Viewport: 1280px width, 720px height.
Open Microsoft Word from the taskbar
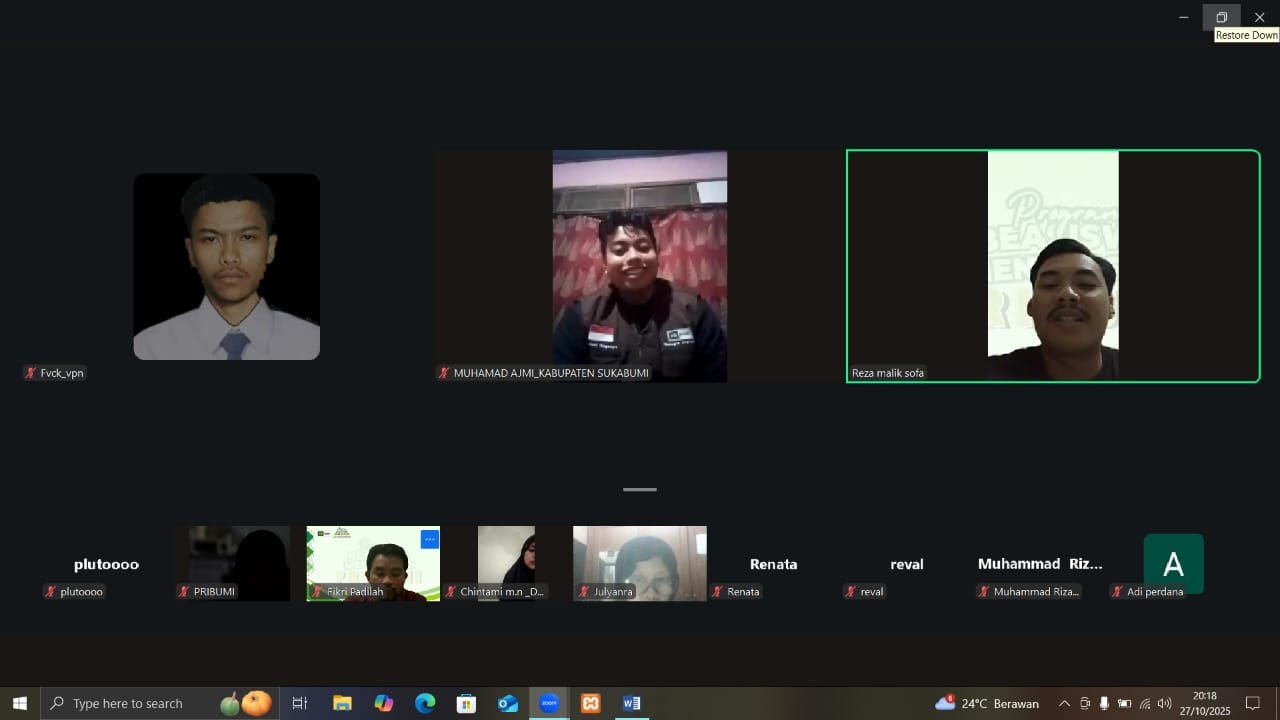point(631,703)
